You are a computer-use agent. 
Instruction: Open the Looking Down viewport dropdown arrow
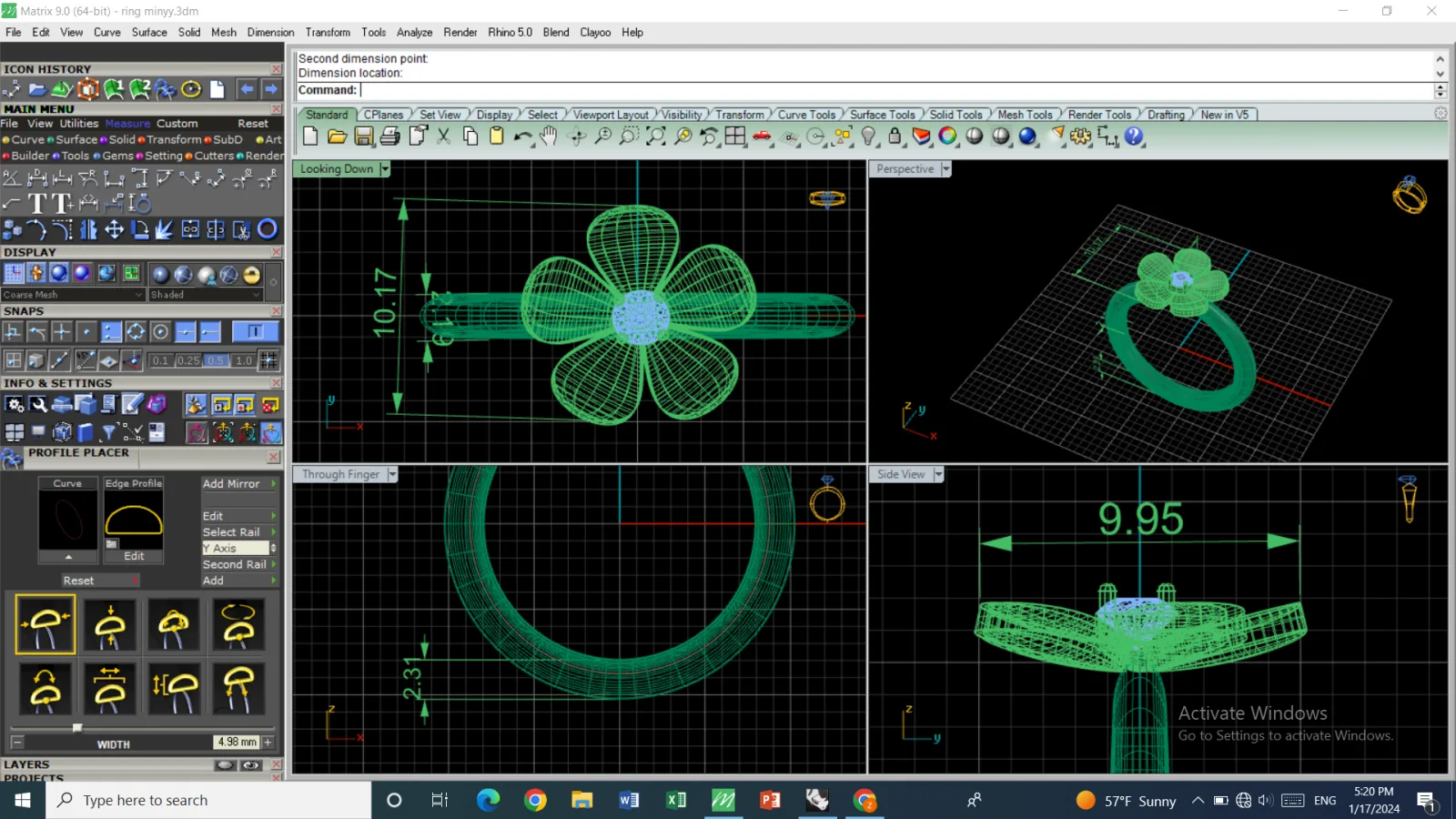(x=385, y=169)
